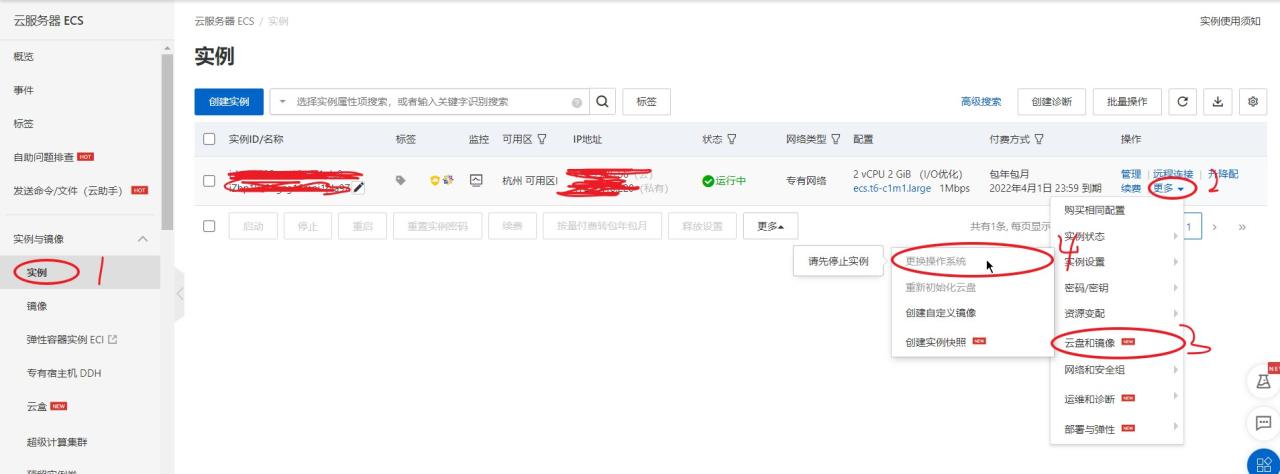
Task: Click filter icon on 网络类型 column
Action: point(835,139)
